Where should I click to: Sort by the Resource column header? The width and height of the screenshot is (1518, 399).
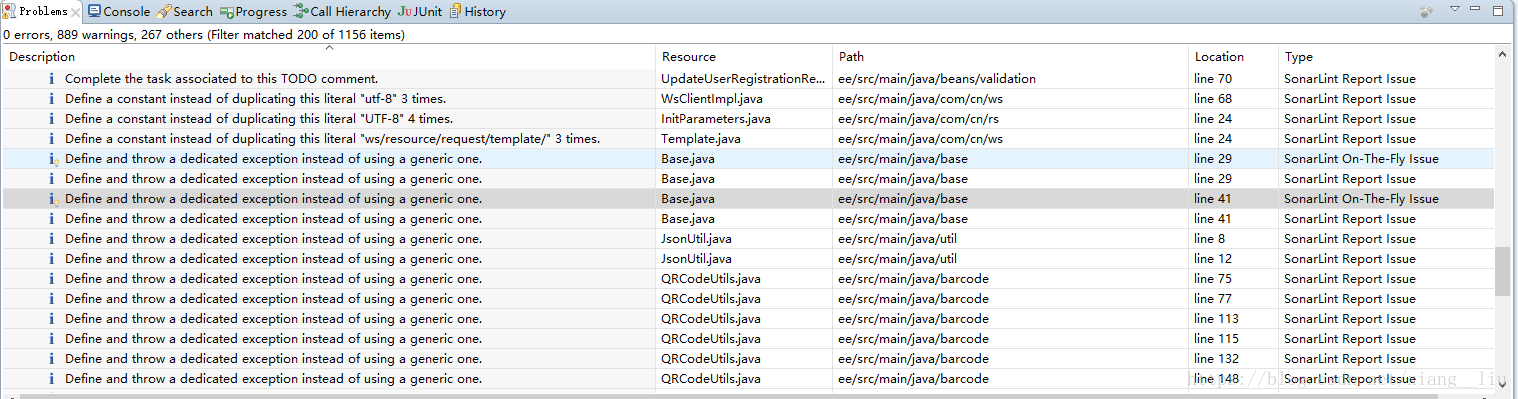(x=745, y=57)
